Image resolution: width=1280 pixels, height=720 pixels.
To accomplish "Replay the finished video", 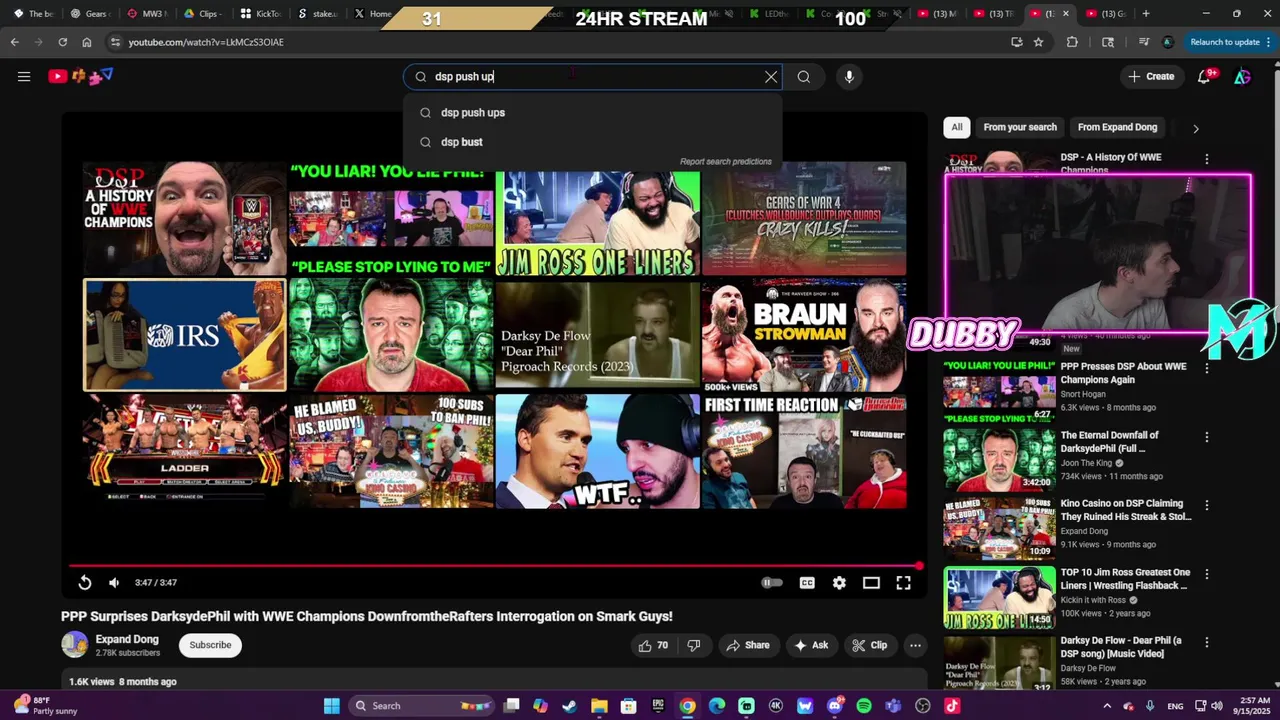I will 85,583.
